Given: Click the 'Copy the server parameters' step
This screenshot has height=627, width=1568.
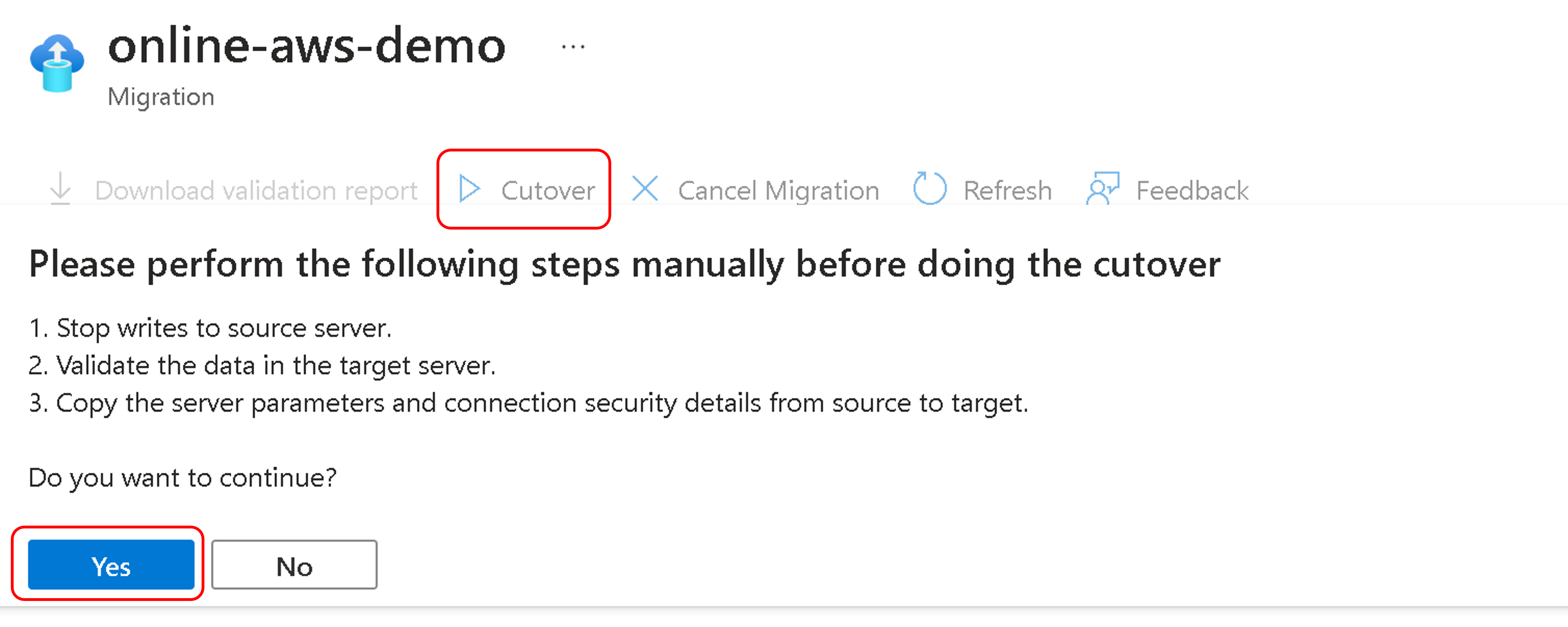Looking at the screenshot, I should (528, 404).
